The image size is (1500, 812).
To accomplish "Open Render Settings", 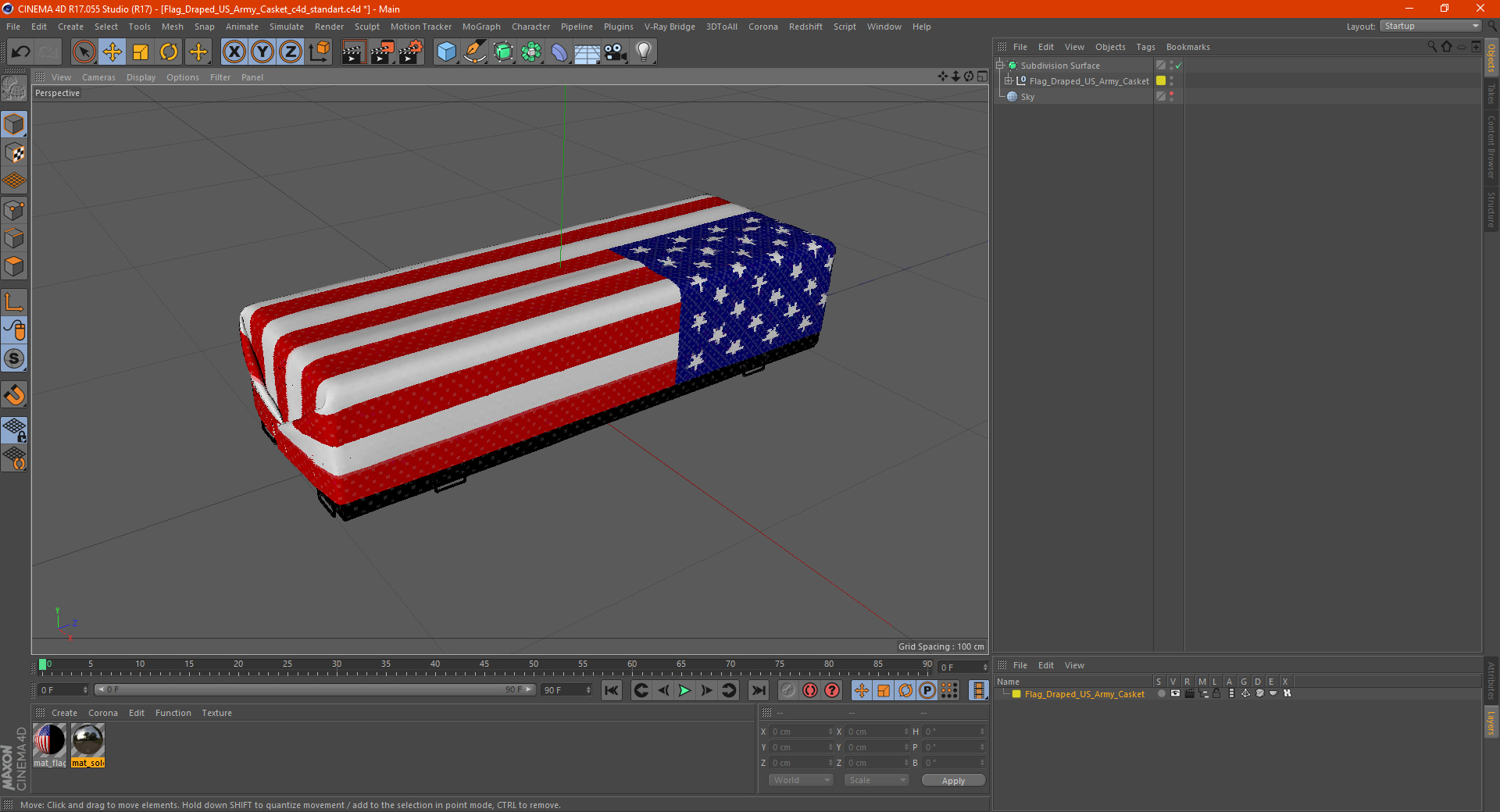I will pyautogui.click(x=410, y=52).
